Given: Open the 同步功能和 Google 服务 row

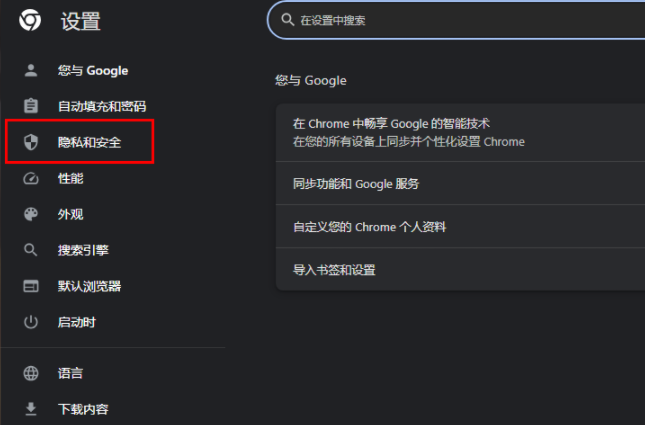Looking at the screenshot, I should click(460, 183).
